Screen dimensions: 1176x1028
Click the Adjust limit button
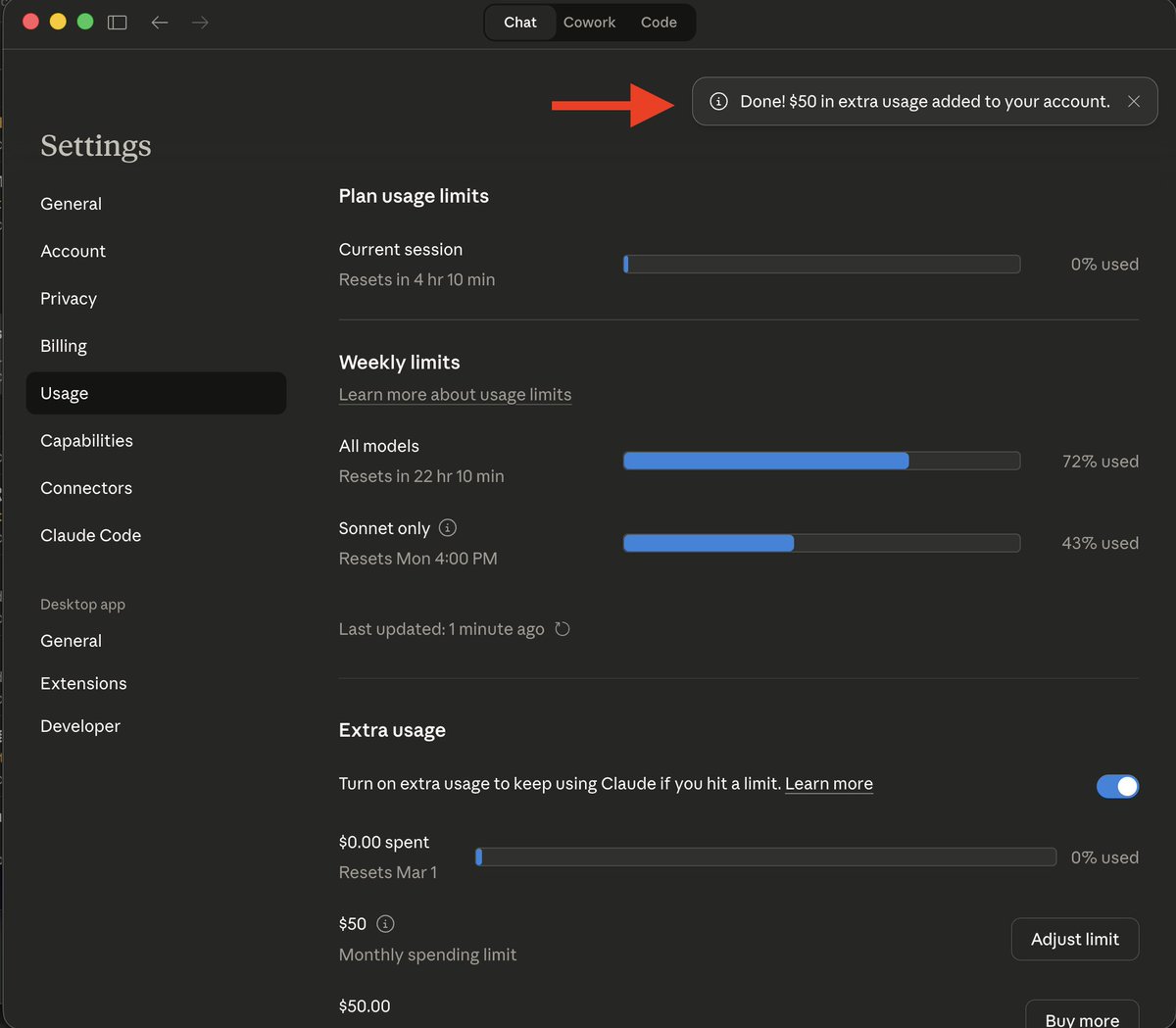[1075, 939]
